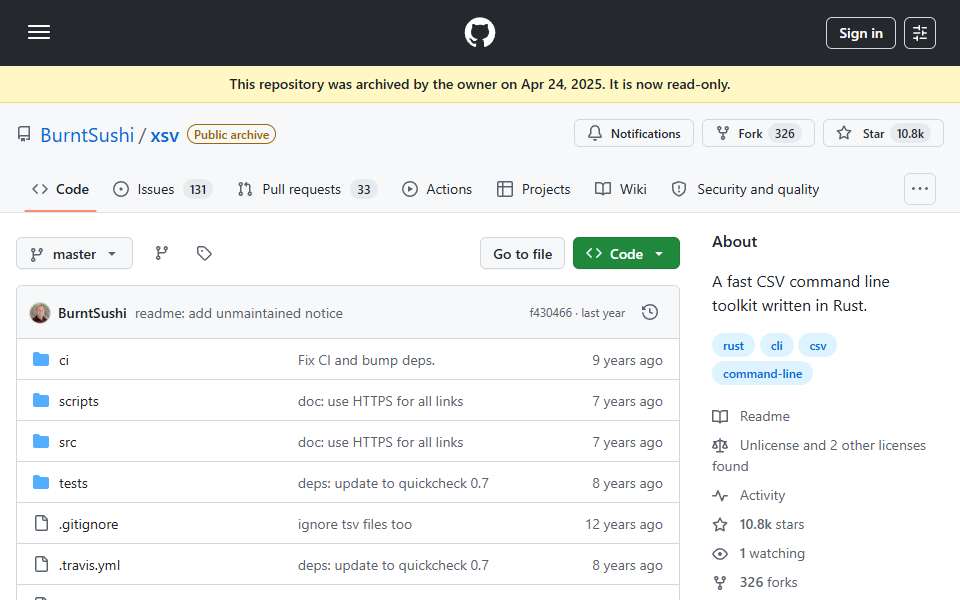This screenshot has width=960, height=600.
Task: Open the tests folder
Action: (x=73, y=483)
